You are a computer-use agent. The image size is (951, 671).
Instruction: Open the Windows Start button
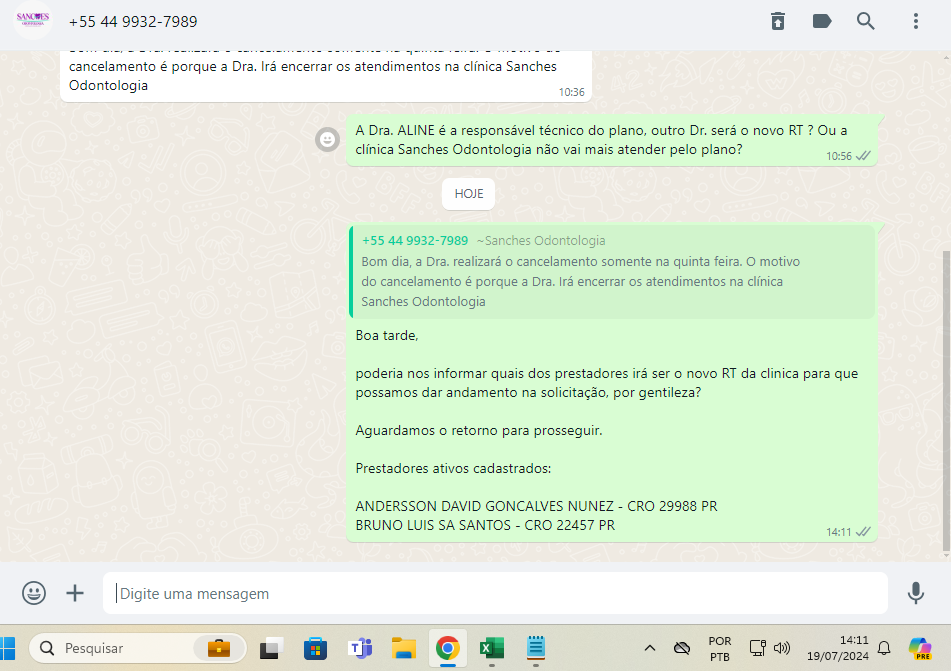[x=7, y=649]
